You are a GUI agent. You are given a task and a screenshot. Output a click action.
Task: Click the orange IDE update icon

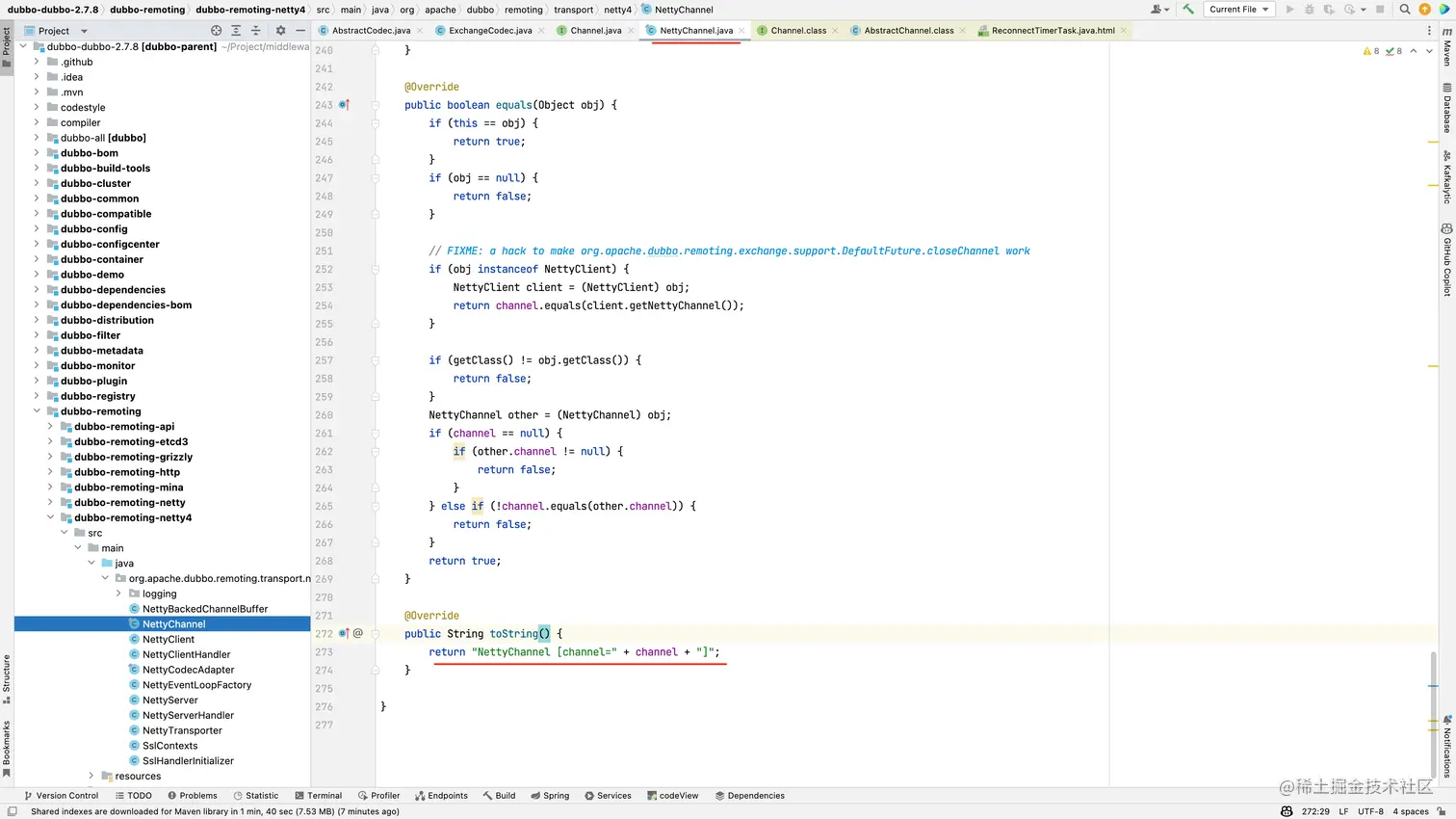(1425, 10)
